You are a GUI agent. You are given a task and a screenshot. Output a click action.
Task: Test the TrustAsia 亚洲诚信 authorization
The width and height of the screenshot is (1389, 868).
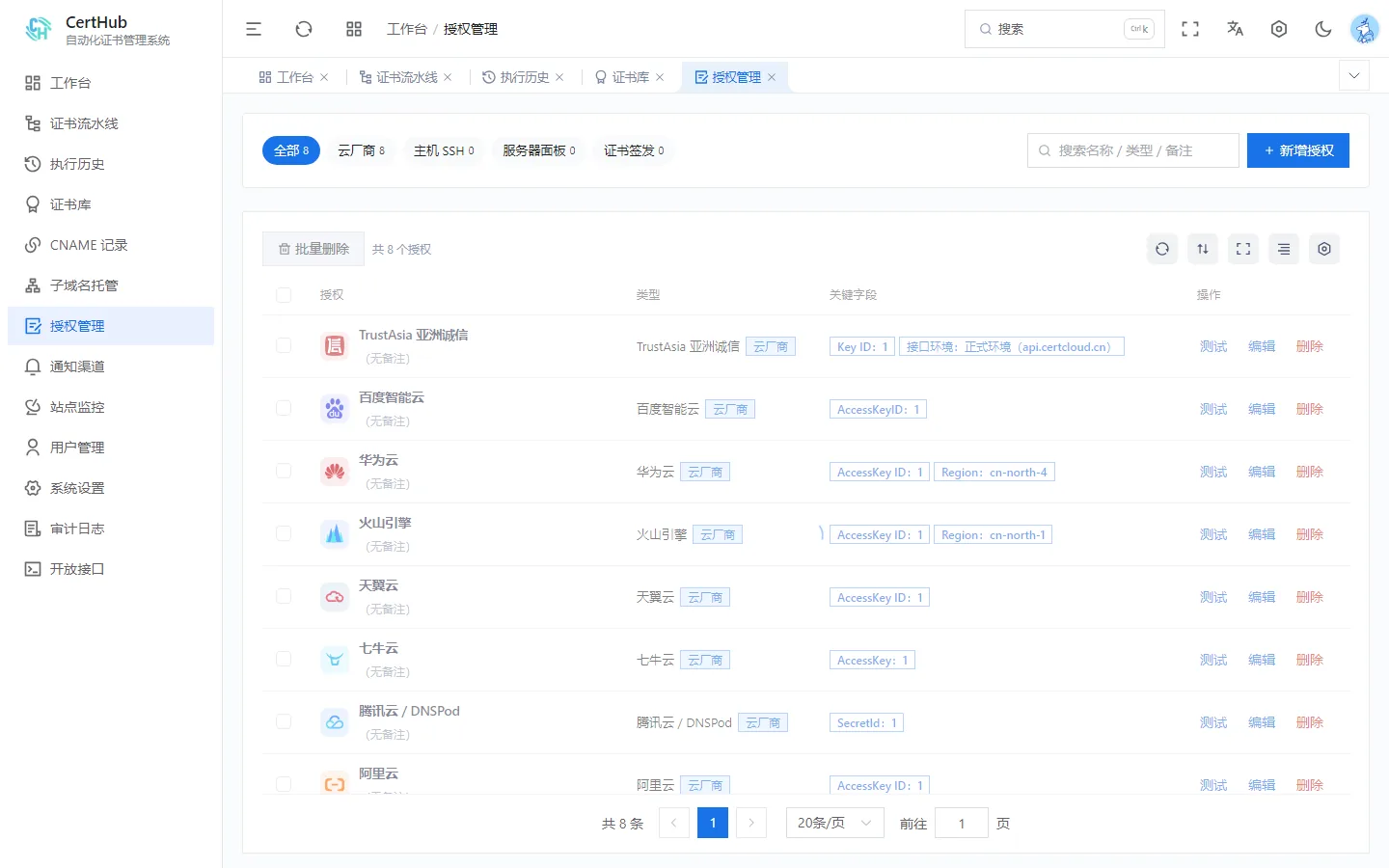(x=1213, y=346)
